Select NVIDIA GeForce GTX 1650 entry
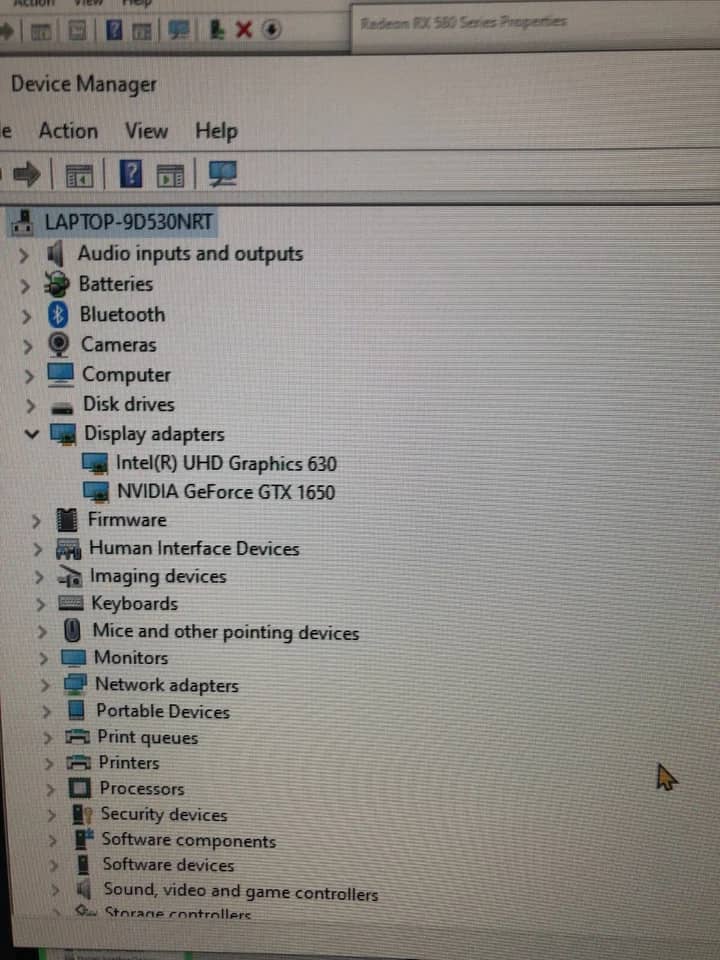Image resolution: width=720 pixels, height=960 pixels. coord(226,492)
